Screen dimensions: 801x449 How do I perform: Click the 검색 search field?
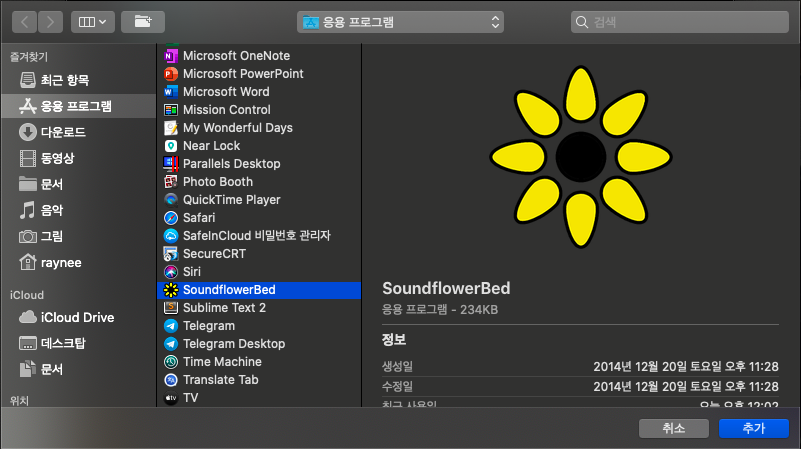point(680,22)
